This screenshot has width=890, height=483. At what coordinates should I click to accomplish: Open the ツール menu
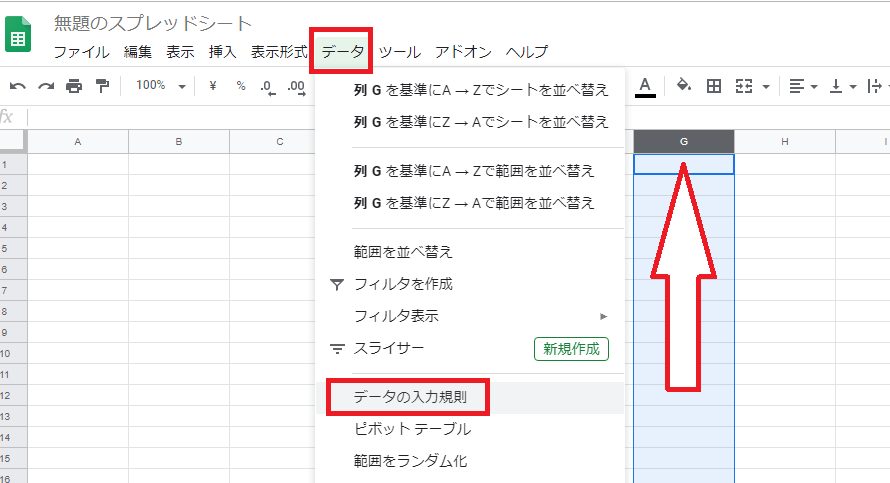coord(400,52)
